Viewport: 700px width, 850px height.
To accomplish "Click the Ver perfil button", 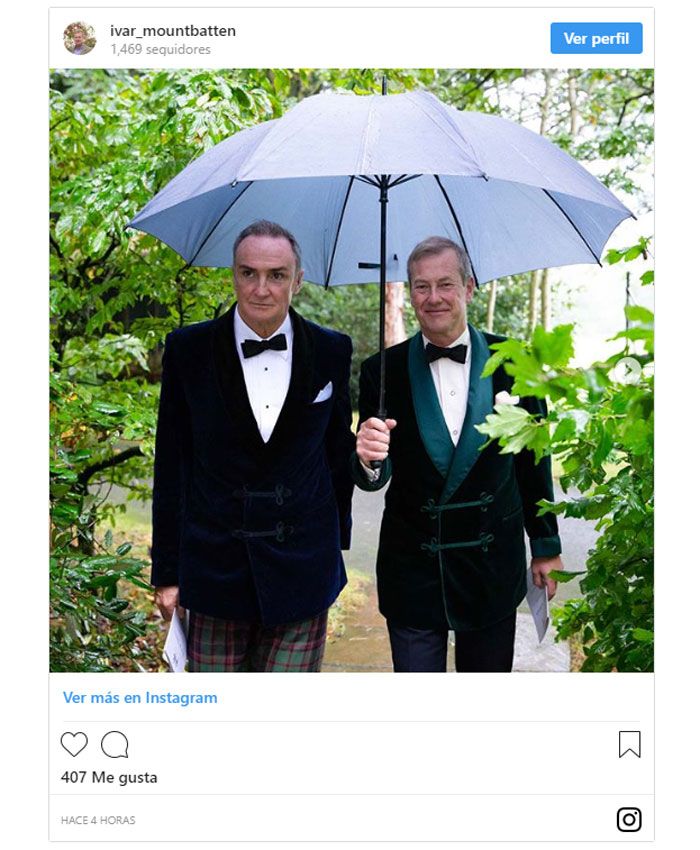I will coord(596,38).
